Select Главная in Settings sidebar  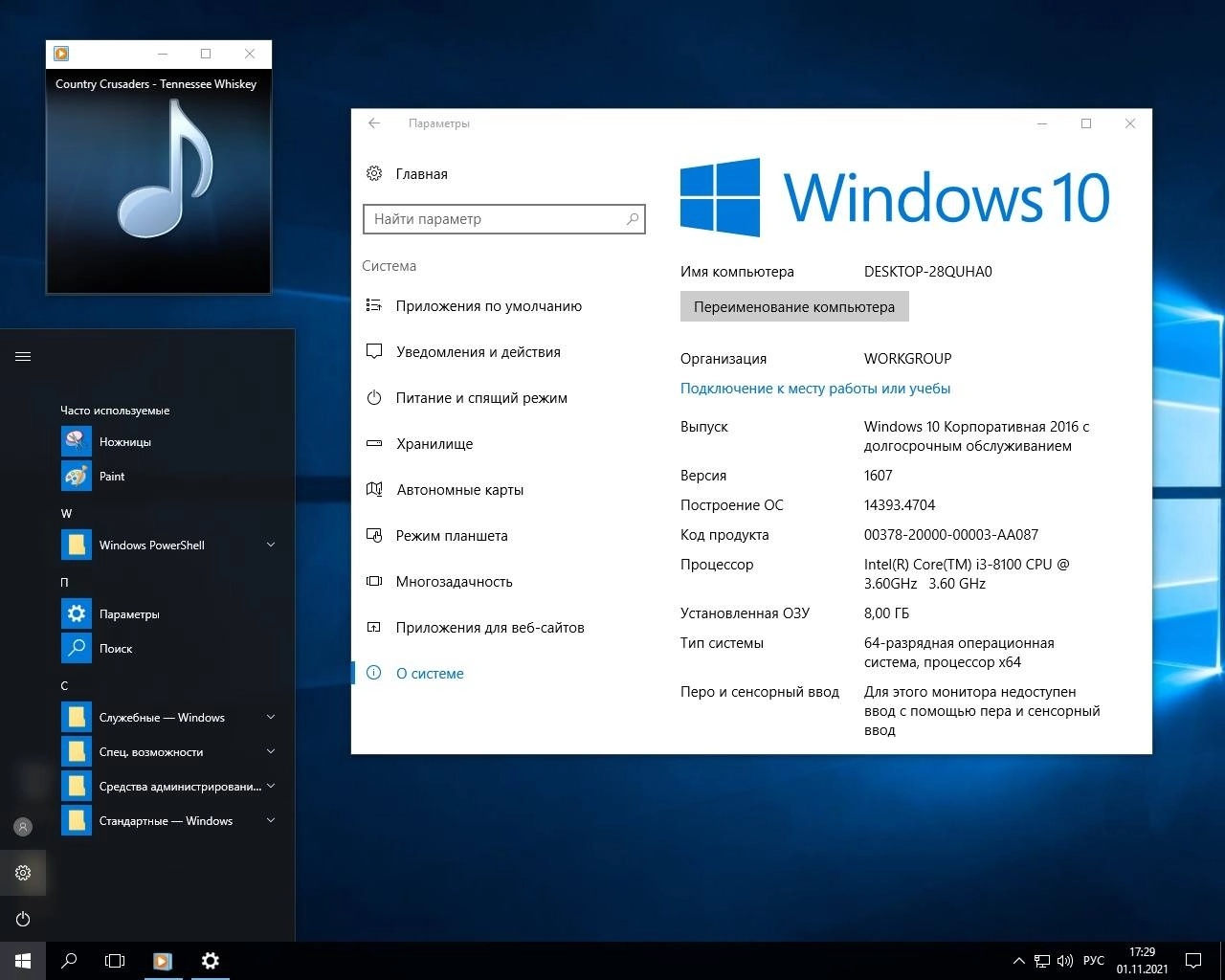click(x=422, y=174)
